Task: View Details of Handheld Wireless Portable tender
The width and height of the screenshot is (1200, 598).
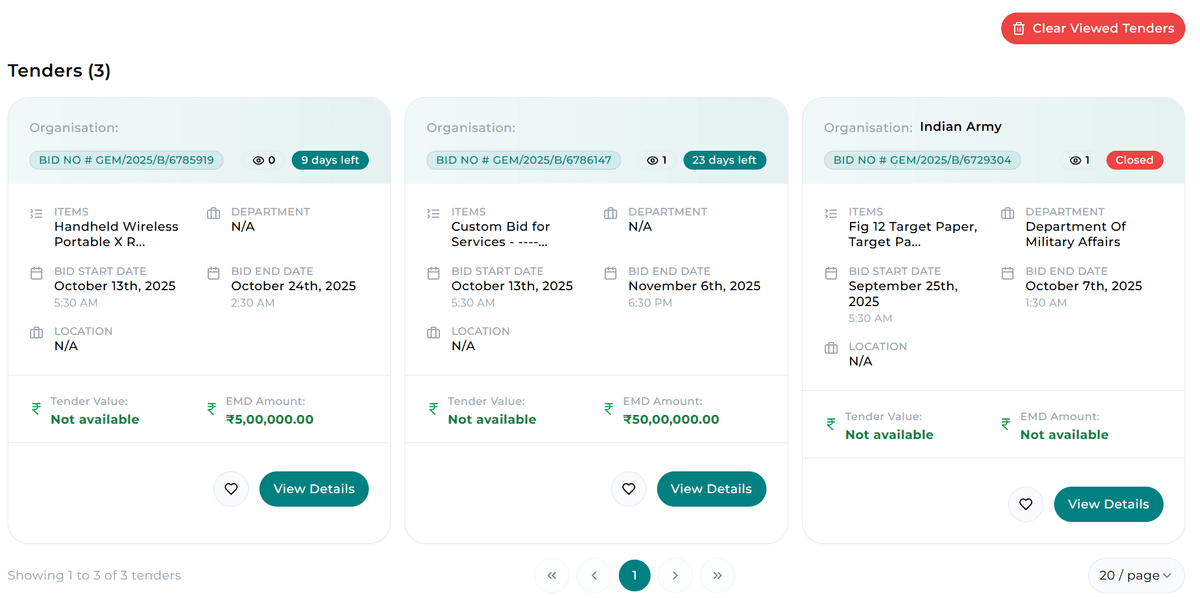Action: pos(314,489)
